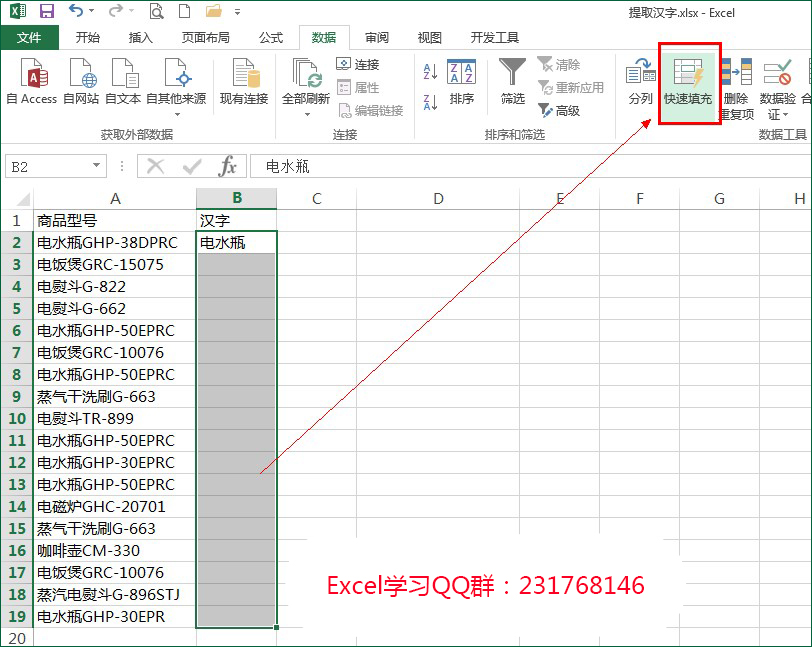Click the Save icon in quick access toolbar

pos(47,11)
